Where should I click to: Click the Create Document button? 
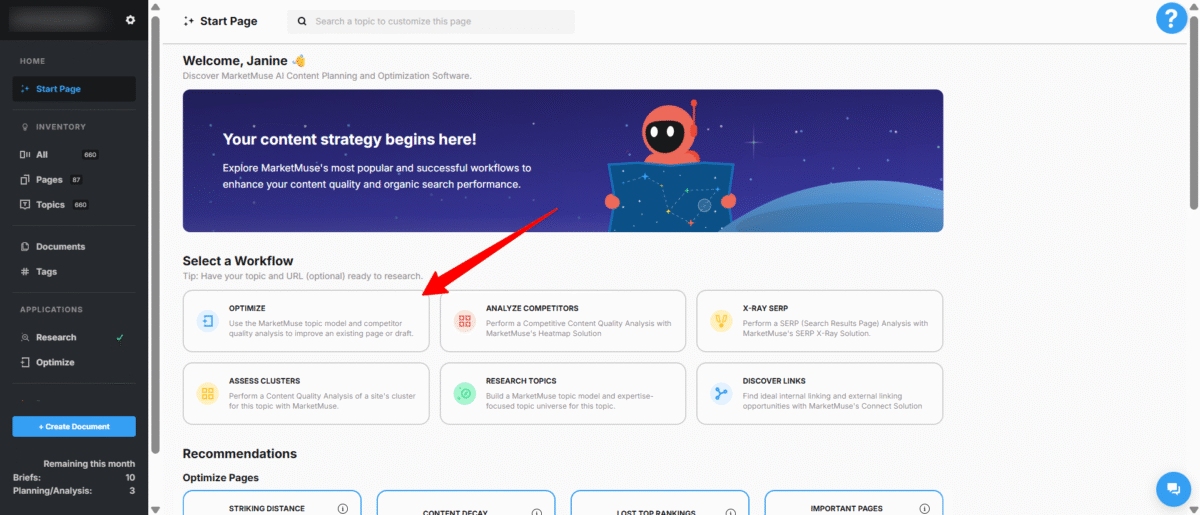[x=74, y=427]
